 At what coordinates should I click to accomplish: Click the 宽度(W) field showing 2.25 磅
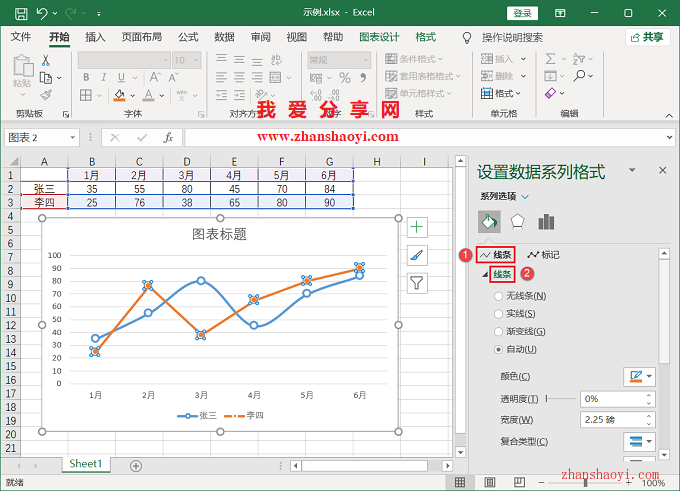(x=618, y=420)
